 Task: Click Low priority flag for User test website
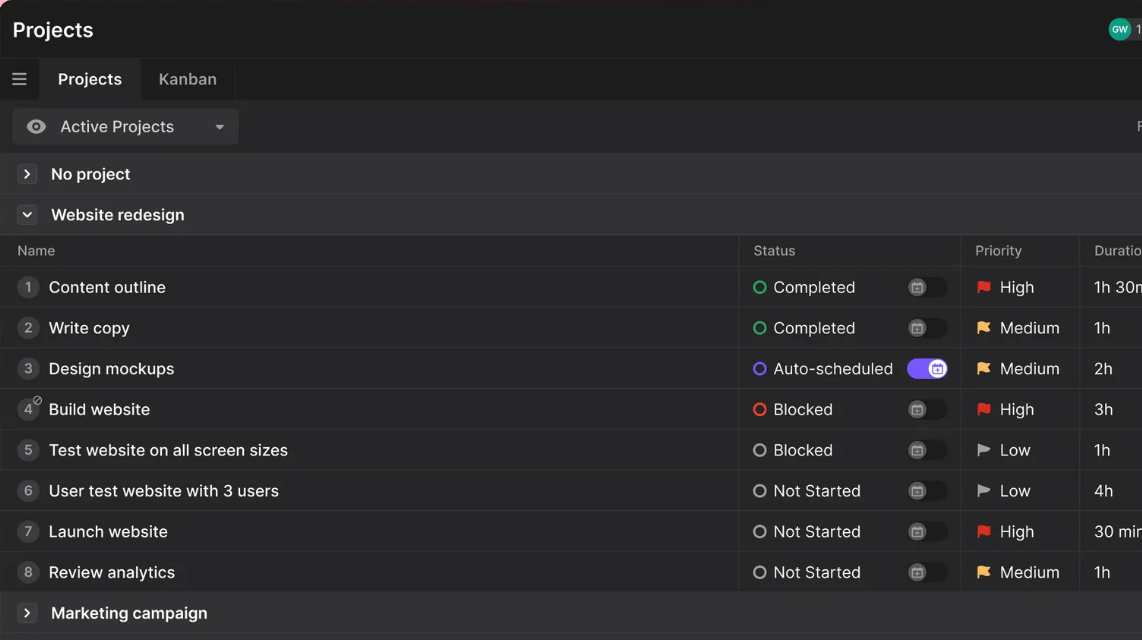coord(984,491)
